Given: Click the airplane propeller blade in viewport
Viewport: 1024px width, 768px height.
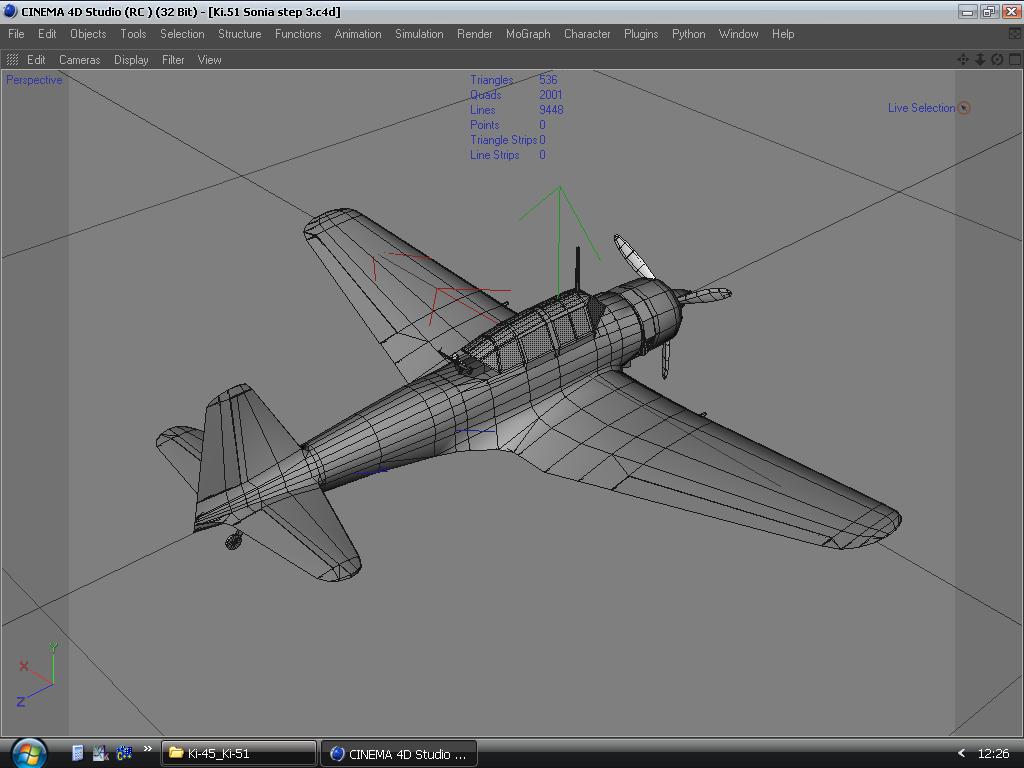Looking at the screenshot, I should coord(634,256).
